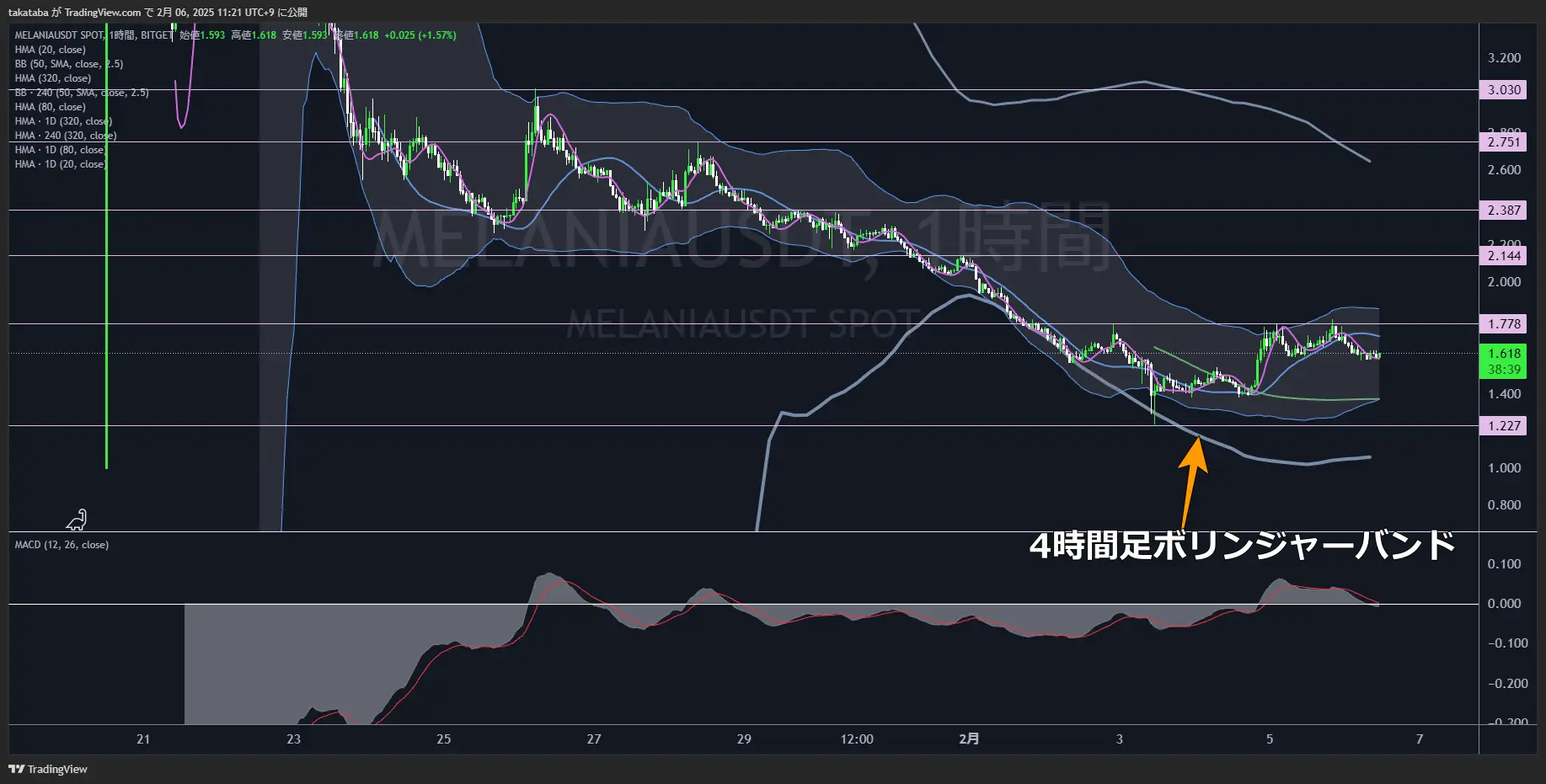
Task: Select the BB (50, SMA, close, 2.5) legend
Action: [68, 64]
